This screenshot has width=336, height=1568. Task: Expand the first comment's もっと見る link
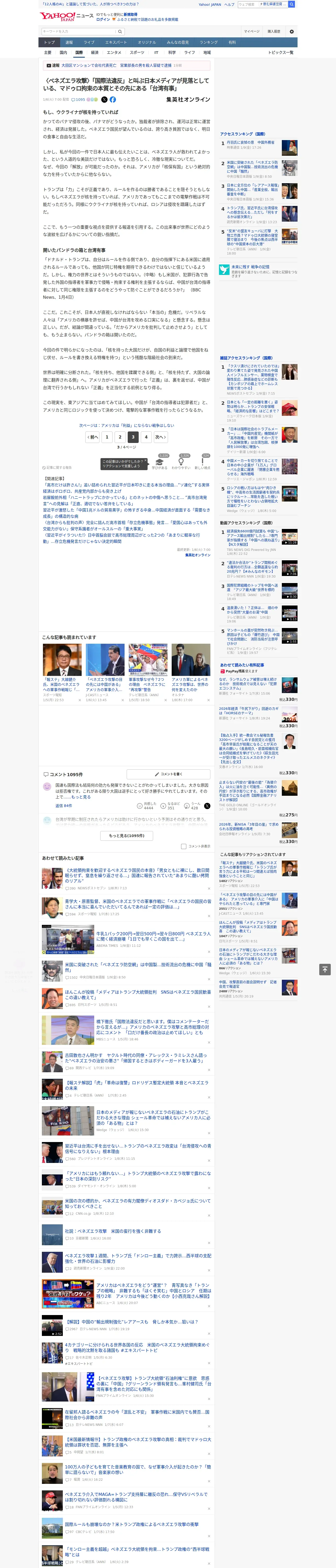(x=81, y=797)
